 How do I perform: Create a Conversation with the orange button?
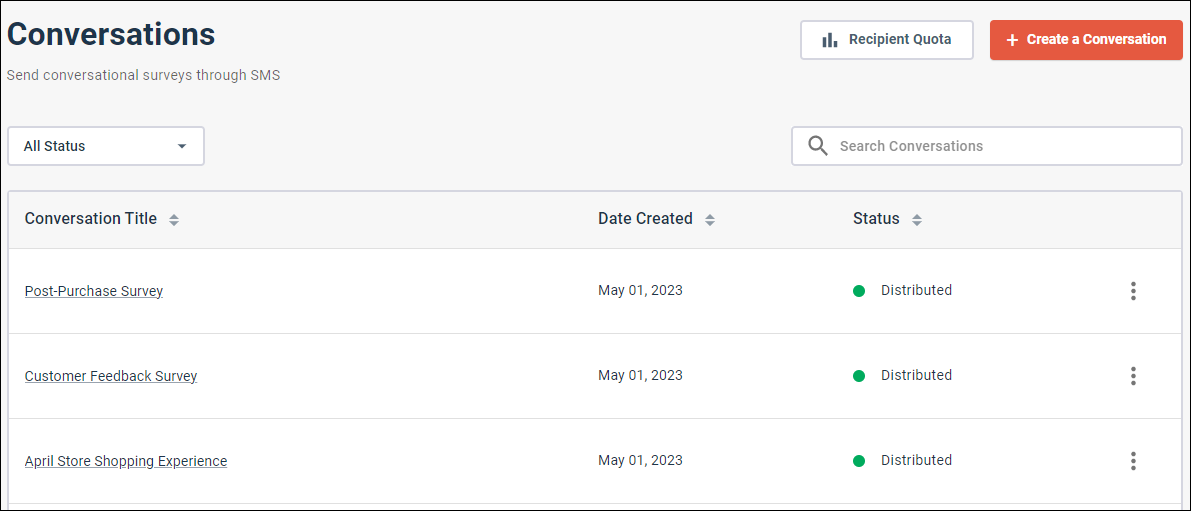pyautogui.click(x=1086, y=39)
